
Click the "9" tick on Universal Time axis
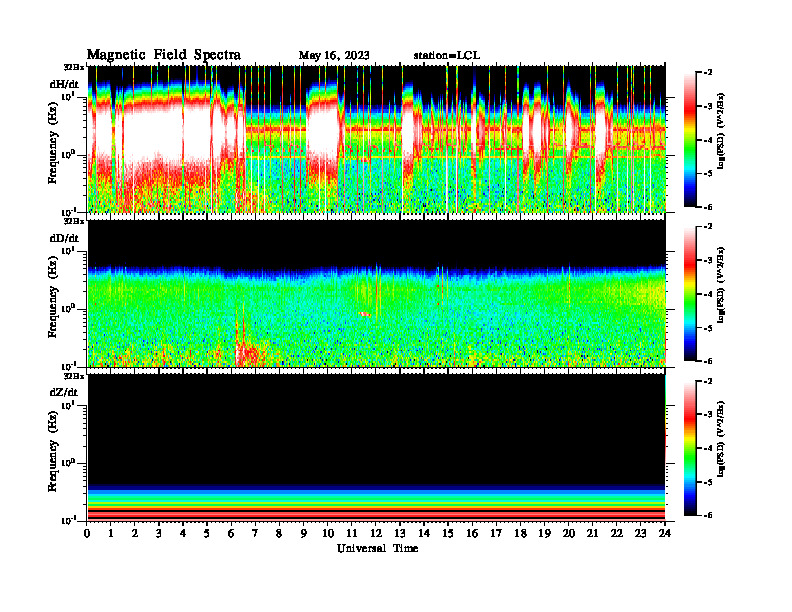click(x=304, y=534)
